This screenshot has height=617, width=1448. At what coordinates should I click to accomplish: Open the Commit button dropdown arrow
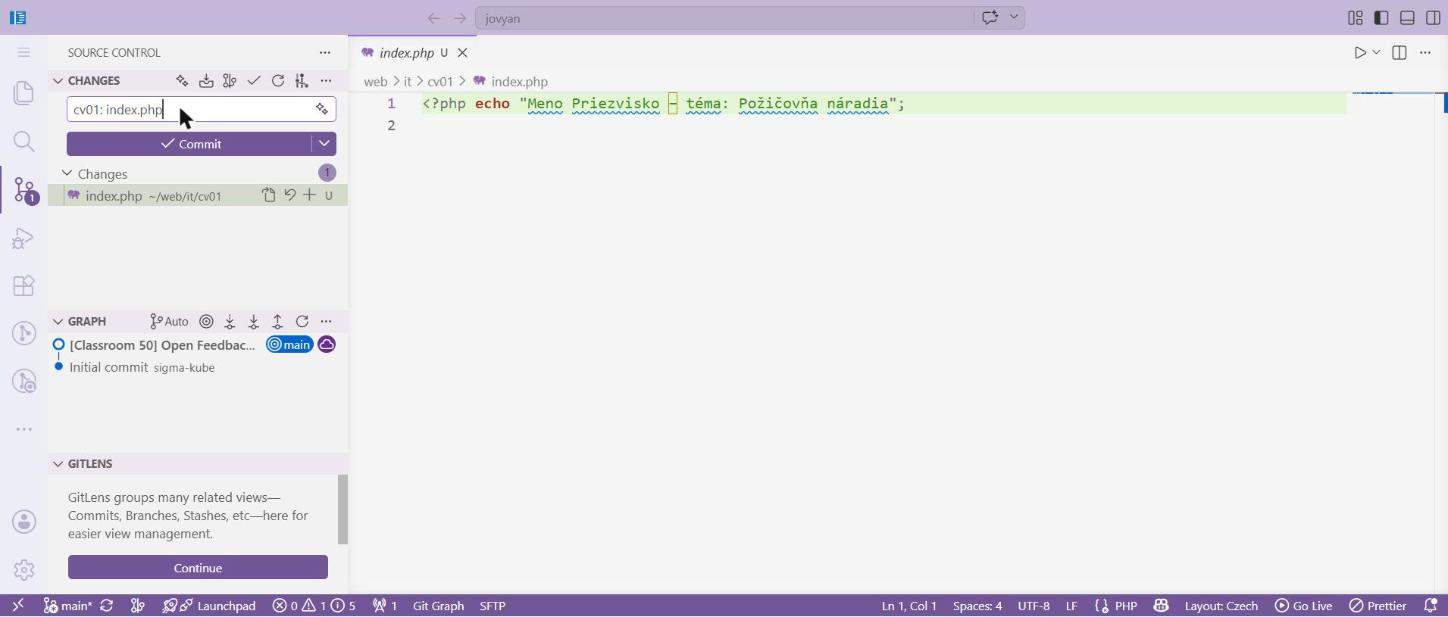[324, 143]
